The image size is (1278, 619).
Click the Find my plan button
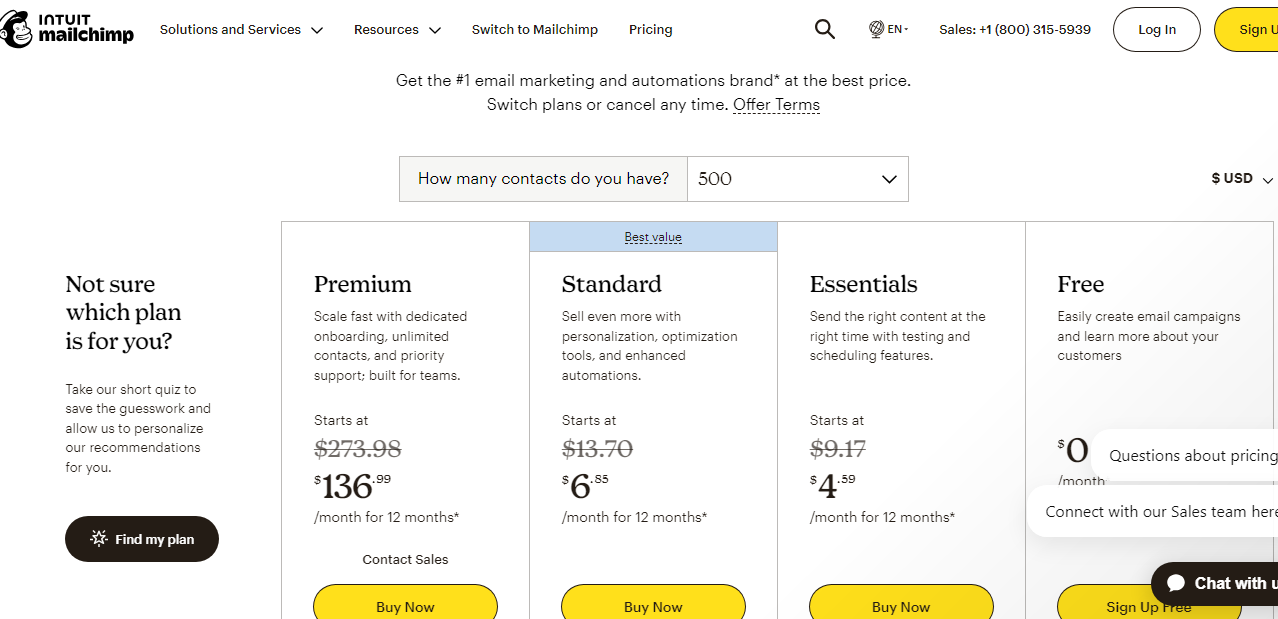(142, 539)
